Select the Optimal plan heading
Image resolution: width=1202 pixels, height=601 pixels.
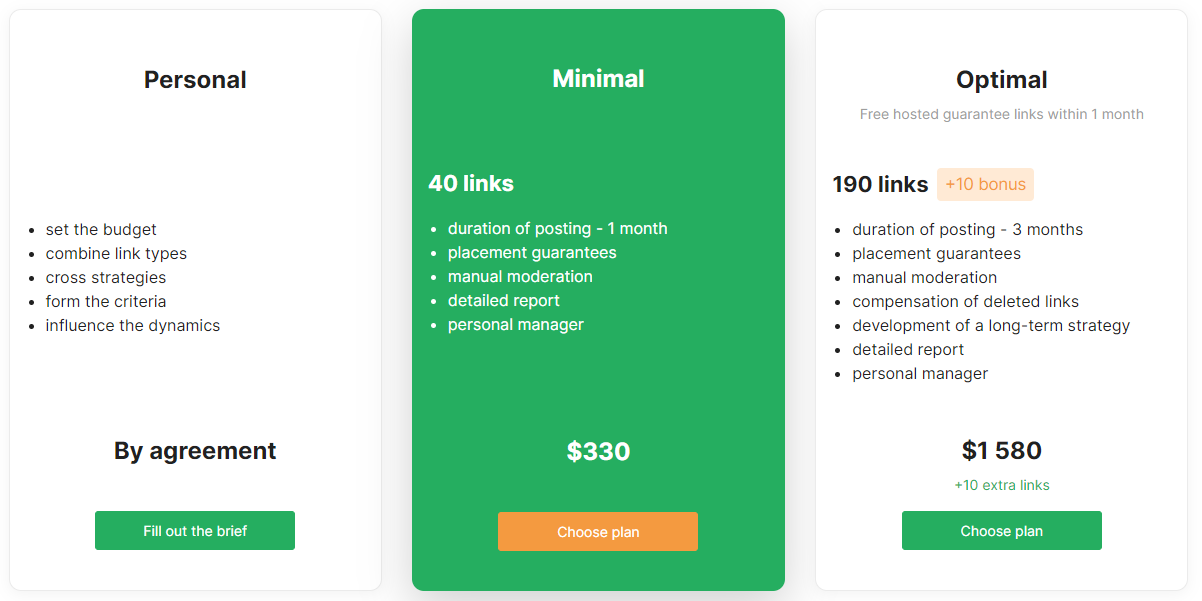tap(1002, 80)
